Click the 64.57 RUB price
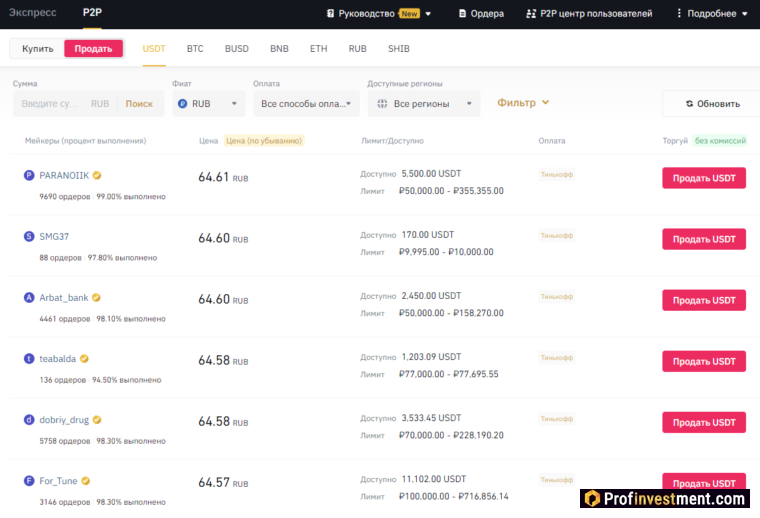The width and height of the screenshot is (760, 518). pos(223,483)
